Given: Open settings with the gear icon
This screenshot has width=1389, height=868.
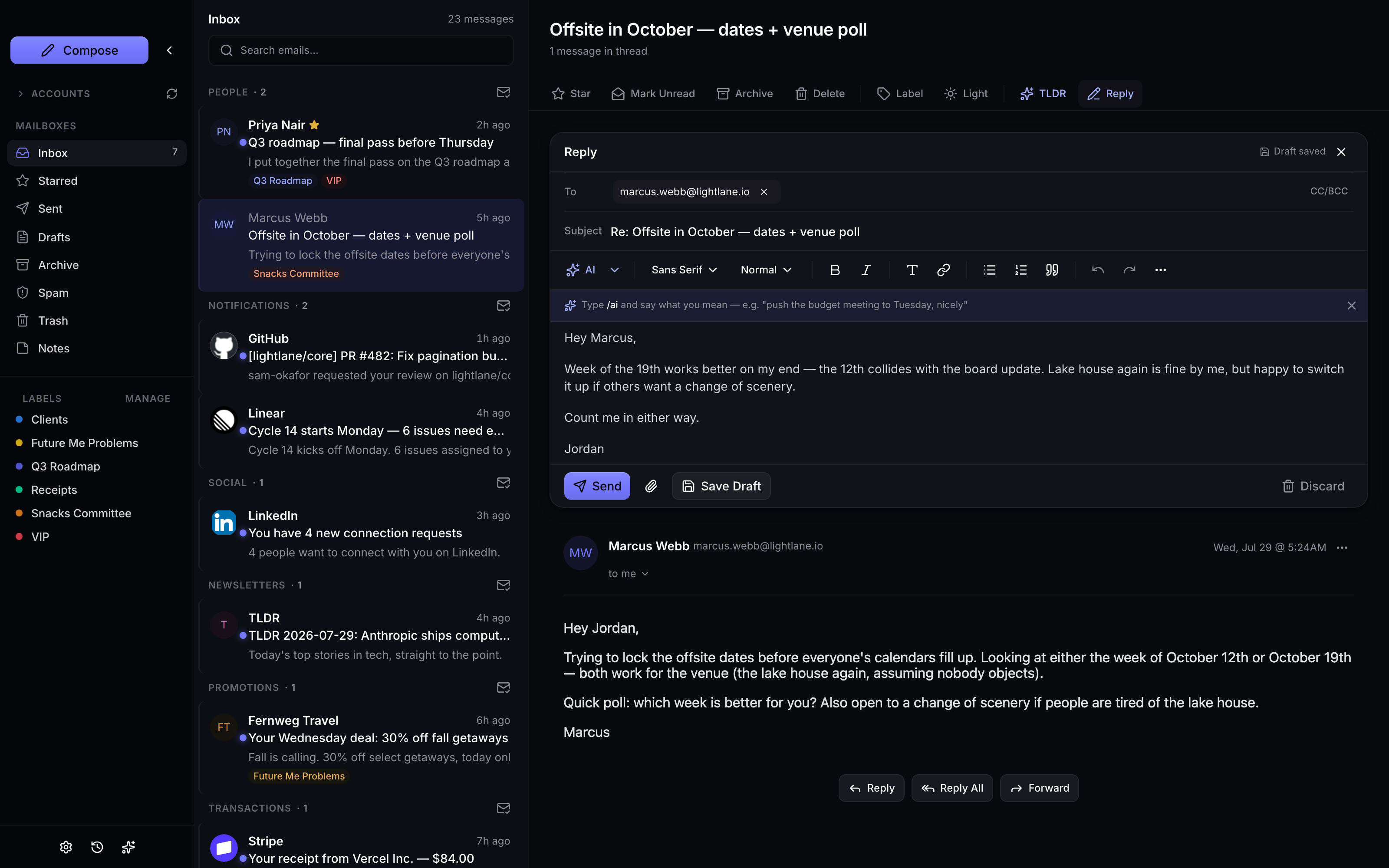Looking at the screenshot, I should (x=66, y=847).
